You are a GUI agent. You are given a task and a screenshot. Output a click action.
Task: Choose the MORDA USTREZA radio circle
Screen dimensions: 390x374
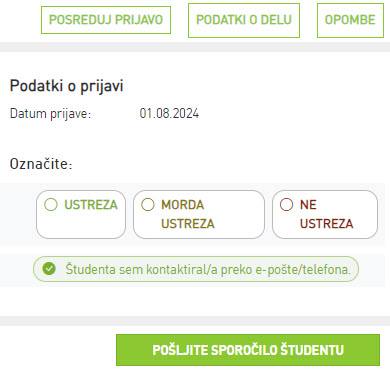(148, 204)
